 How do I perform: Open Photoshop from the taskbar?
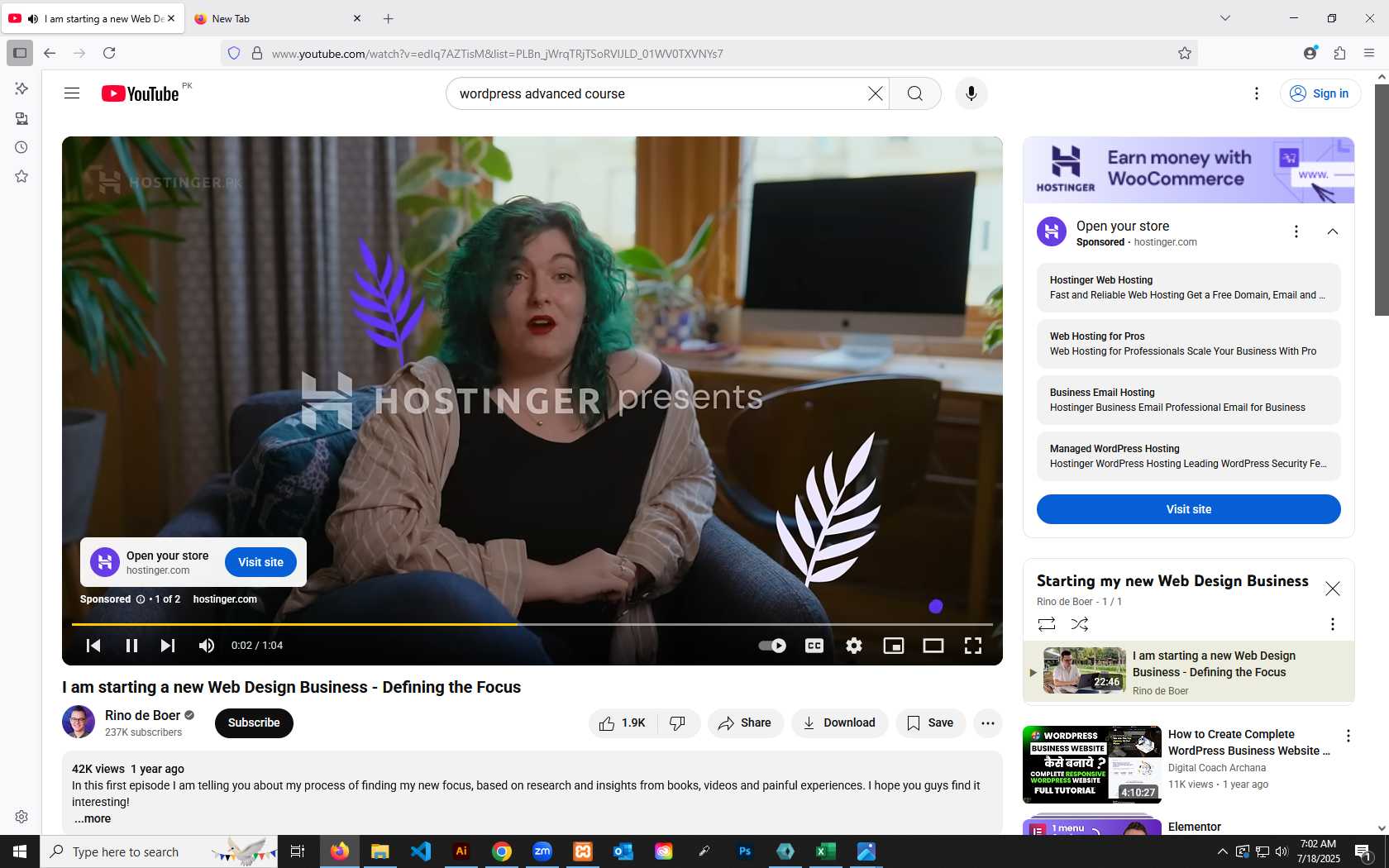pyautogui.click(x=745, y=851)
